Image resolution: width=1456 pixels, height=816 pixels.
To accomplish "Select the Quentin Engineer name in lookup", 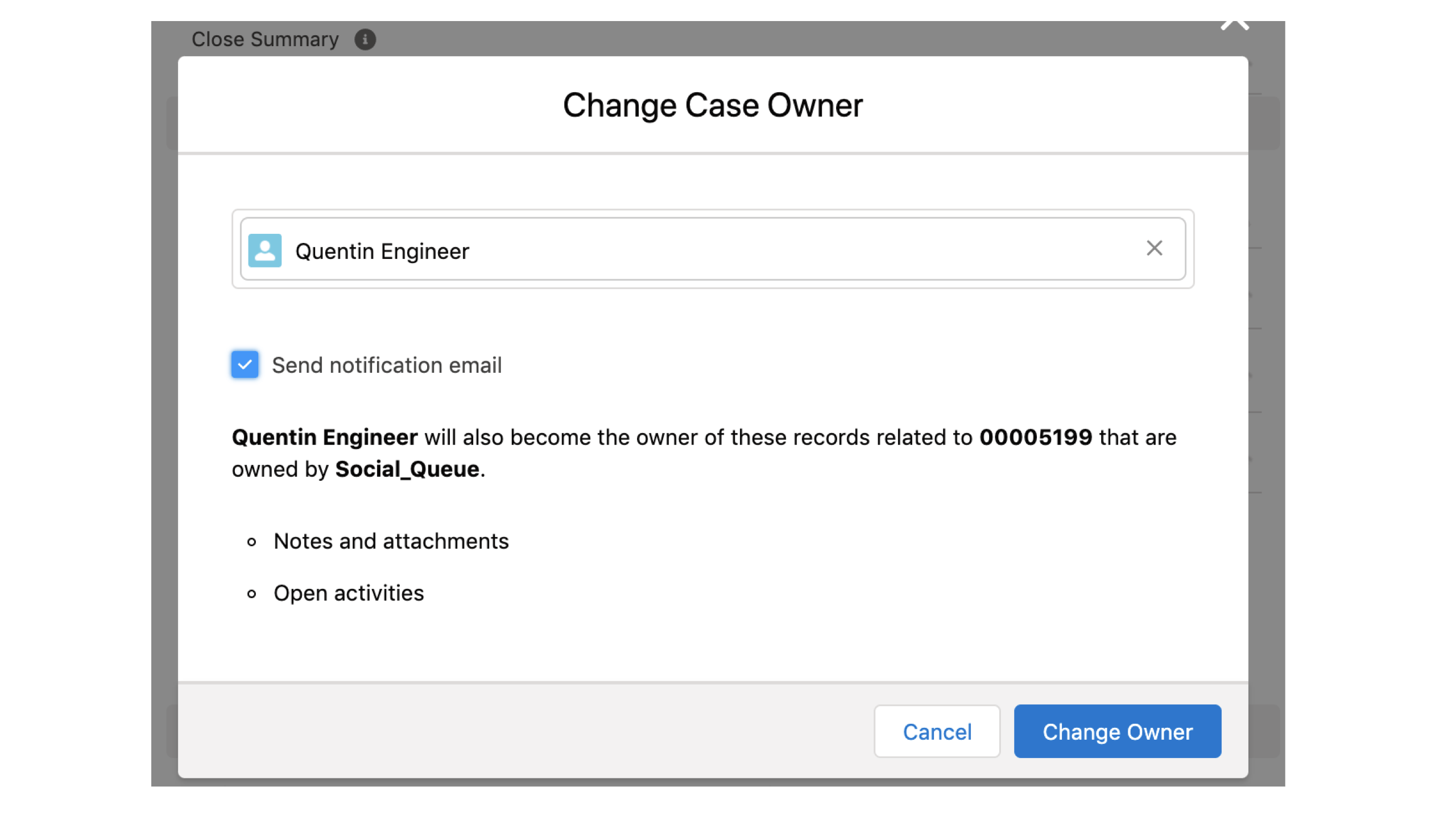I will point(382,252).
